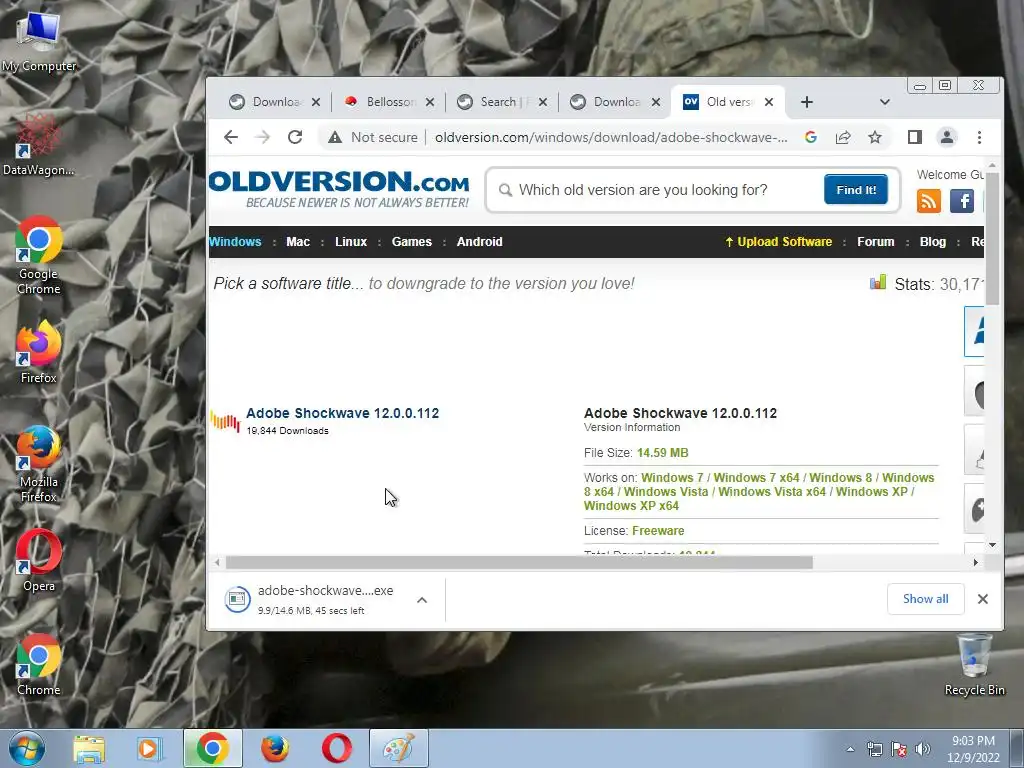Viewport: 1024px width, 768px height.
Task: Open DataWagon desktop shortcut
Action: tap(39, 145)
